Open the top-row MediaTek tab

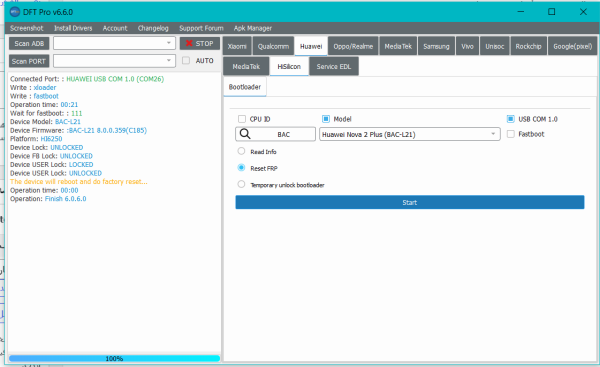point(398,46)
